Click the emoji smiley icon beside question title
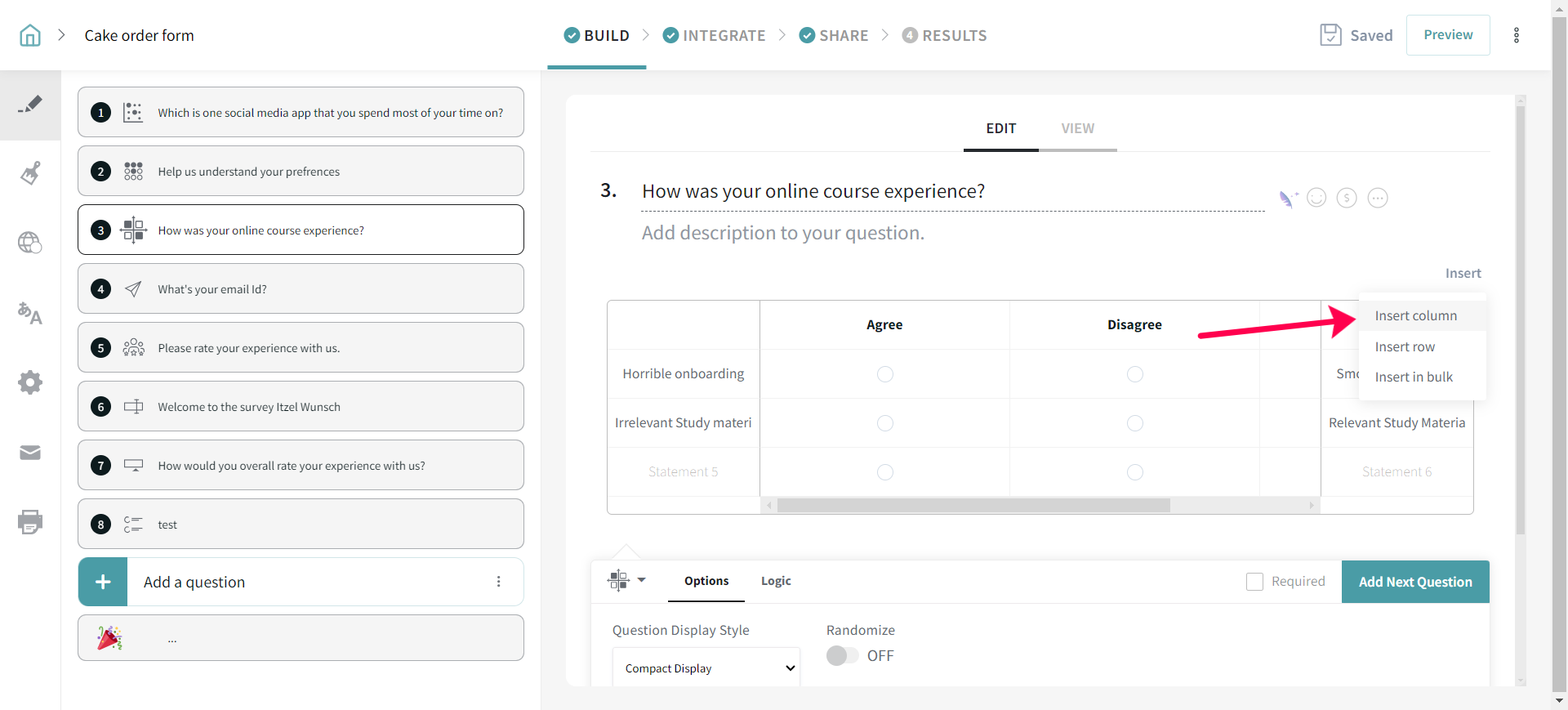Viewport: 1568px width, 710px height. click(1316, 198)
